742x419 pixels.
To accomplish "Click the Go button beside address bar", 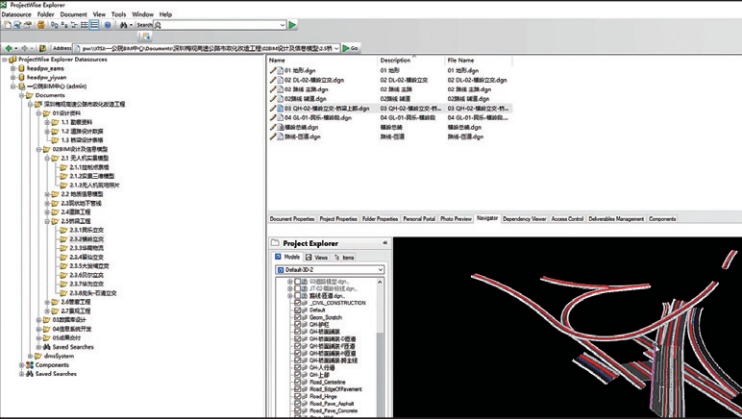I will tap(350, 48).
